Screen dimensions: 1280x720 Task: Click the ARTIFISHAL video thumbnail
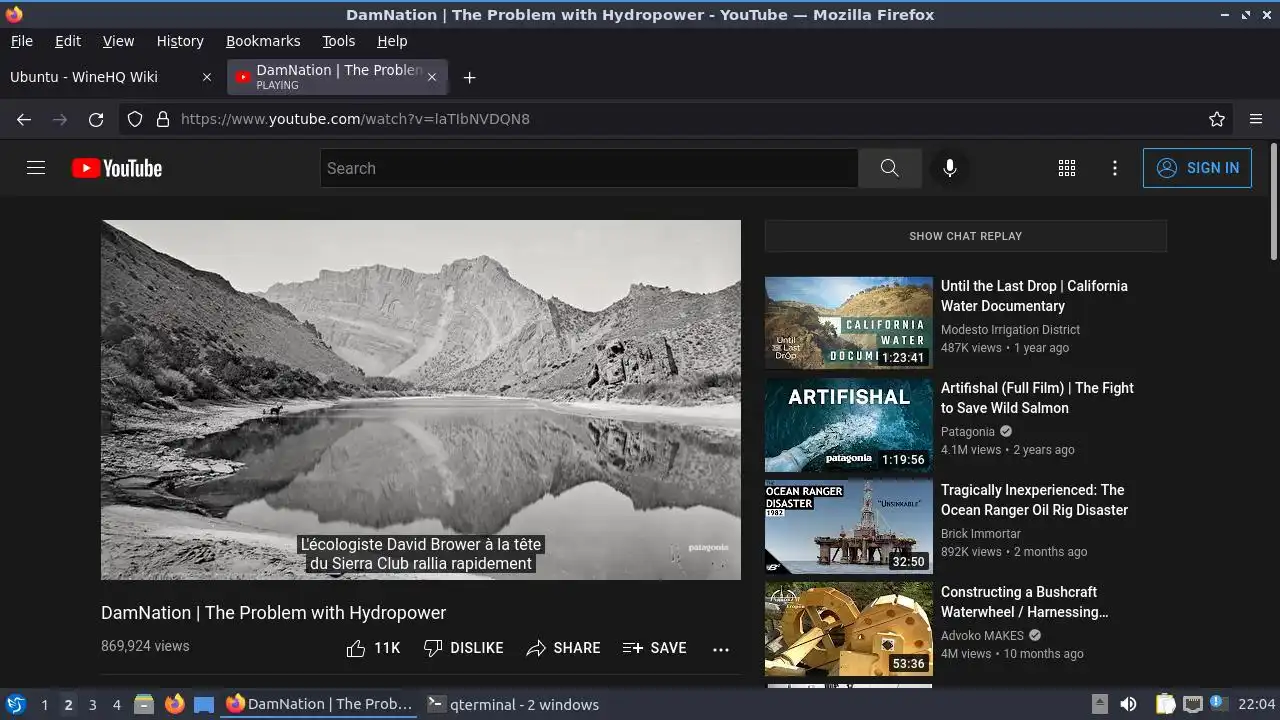pos(849,425)
